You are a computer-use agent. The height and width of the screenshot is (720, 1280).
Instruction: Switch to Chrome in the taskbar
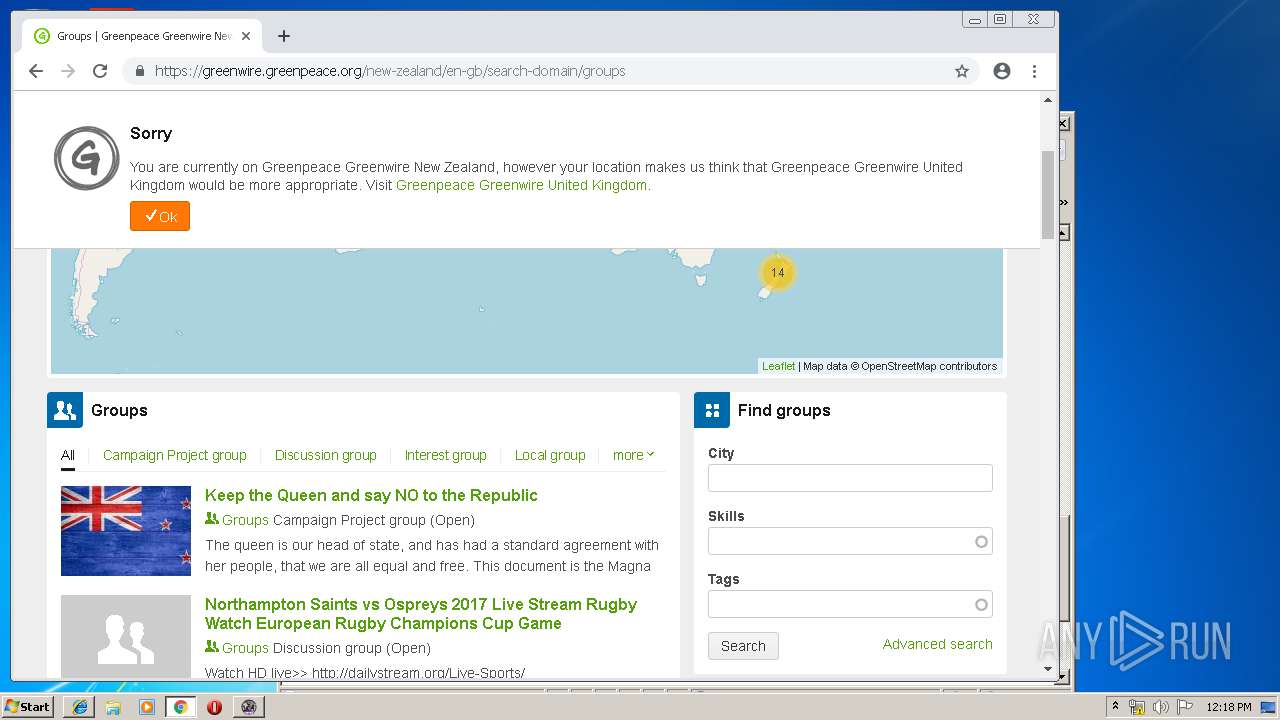point(180,707)
